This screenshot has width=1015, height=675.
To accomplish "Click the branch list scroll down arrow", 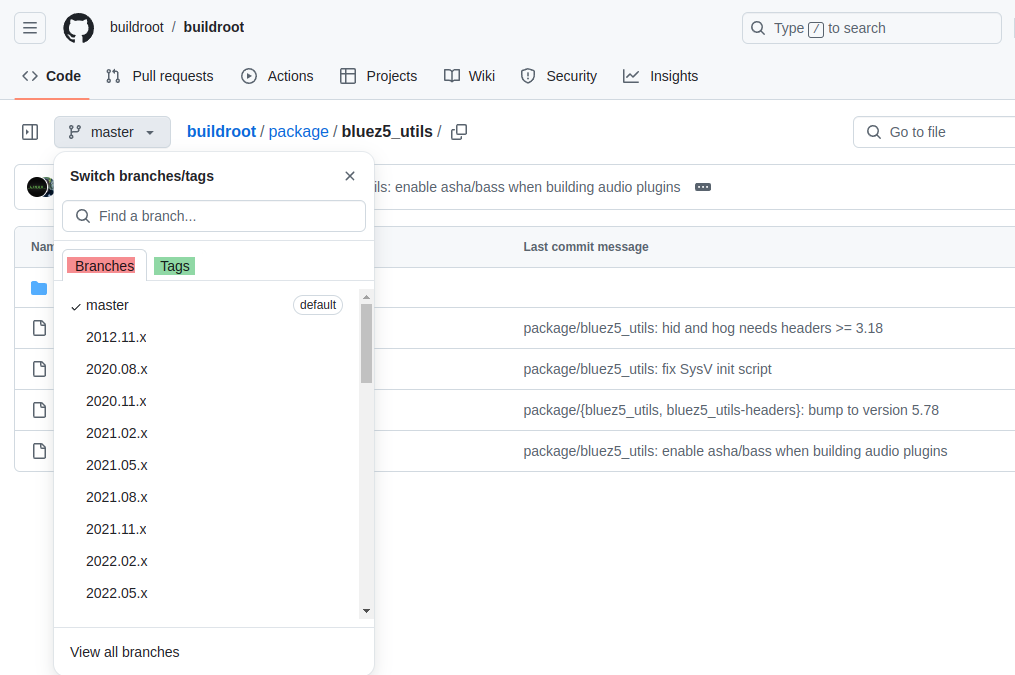I will 366,611.
